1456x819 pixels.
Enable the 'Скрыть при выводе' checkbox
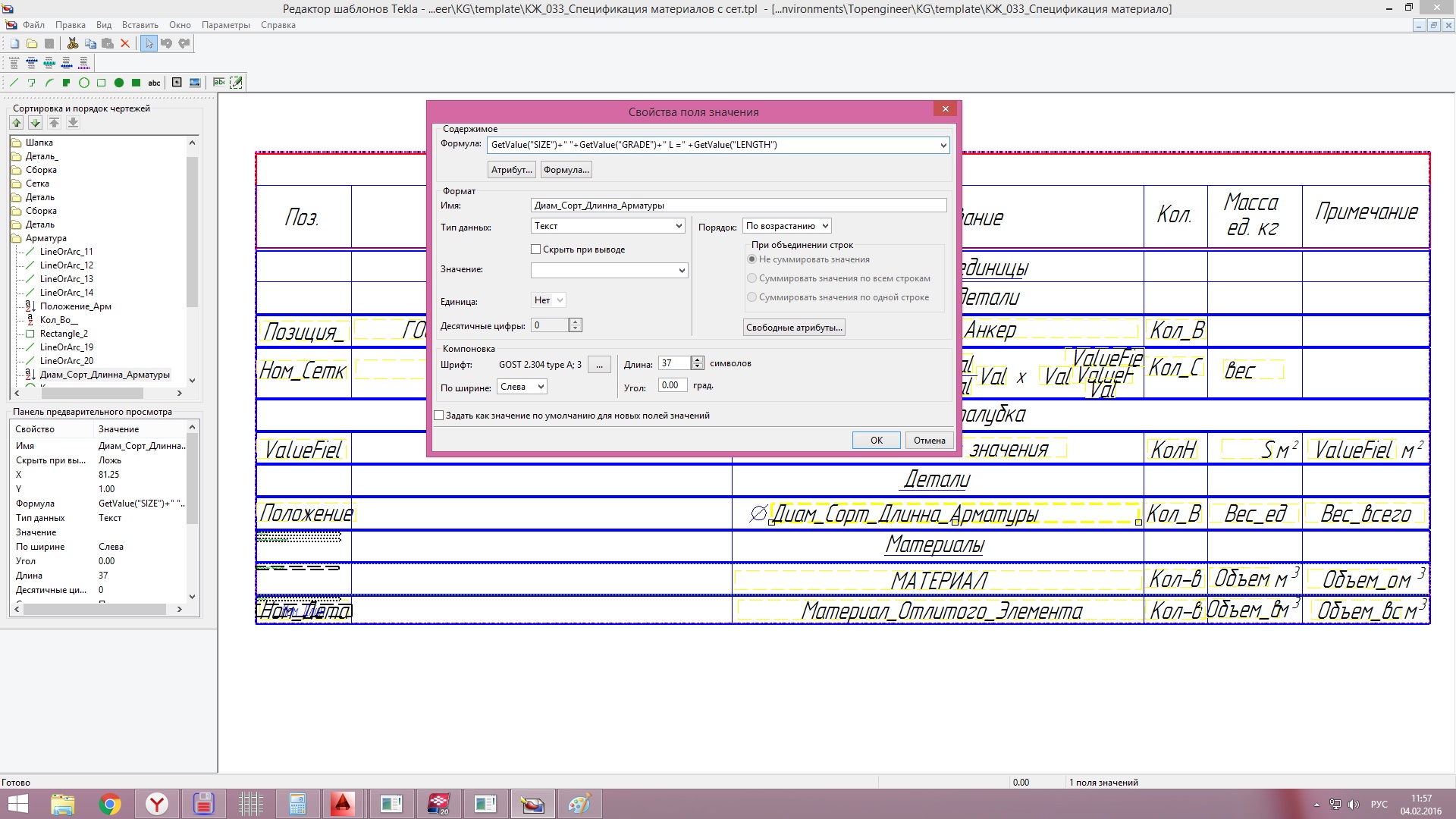click(x=536, y=249)
